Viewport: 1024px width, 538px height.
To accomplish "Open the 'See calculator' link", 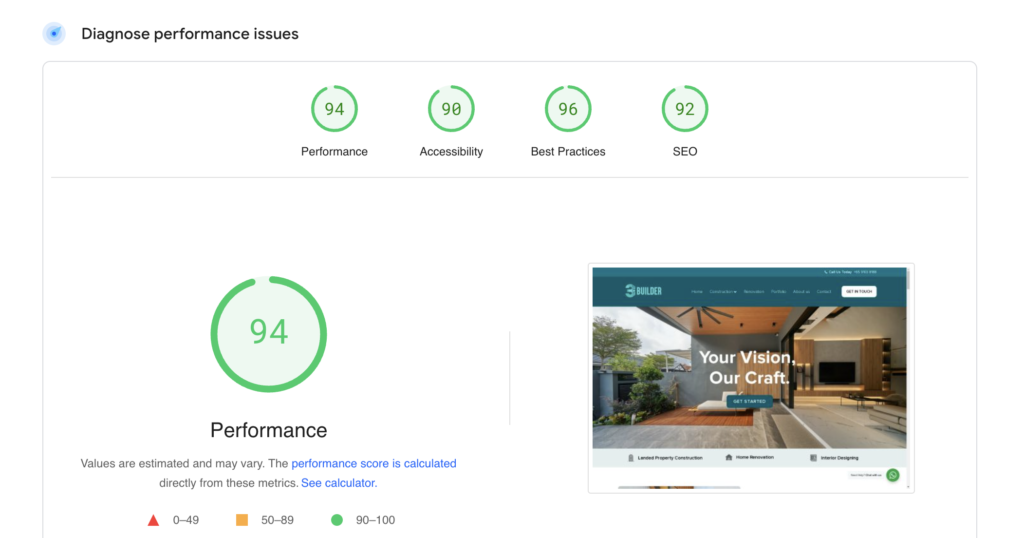I will click(338, 483).
